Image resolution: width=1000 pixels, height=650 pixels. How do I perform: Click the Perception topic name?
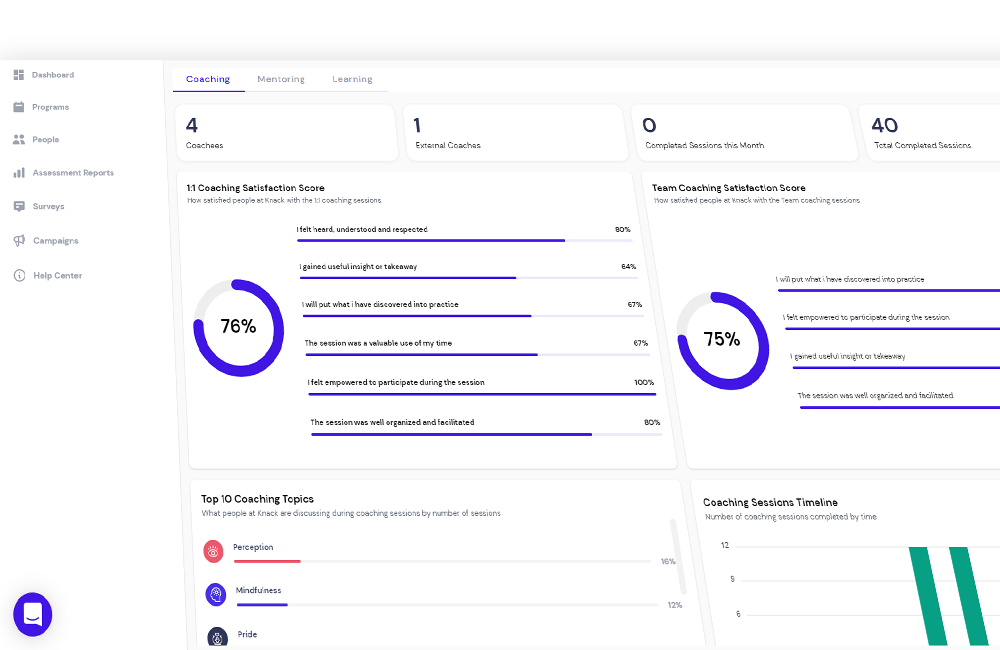pos(253,547)
